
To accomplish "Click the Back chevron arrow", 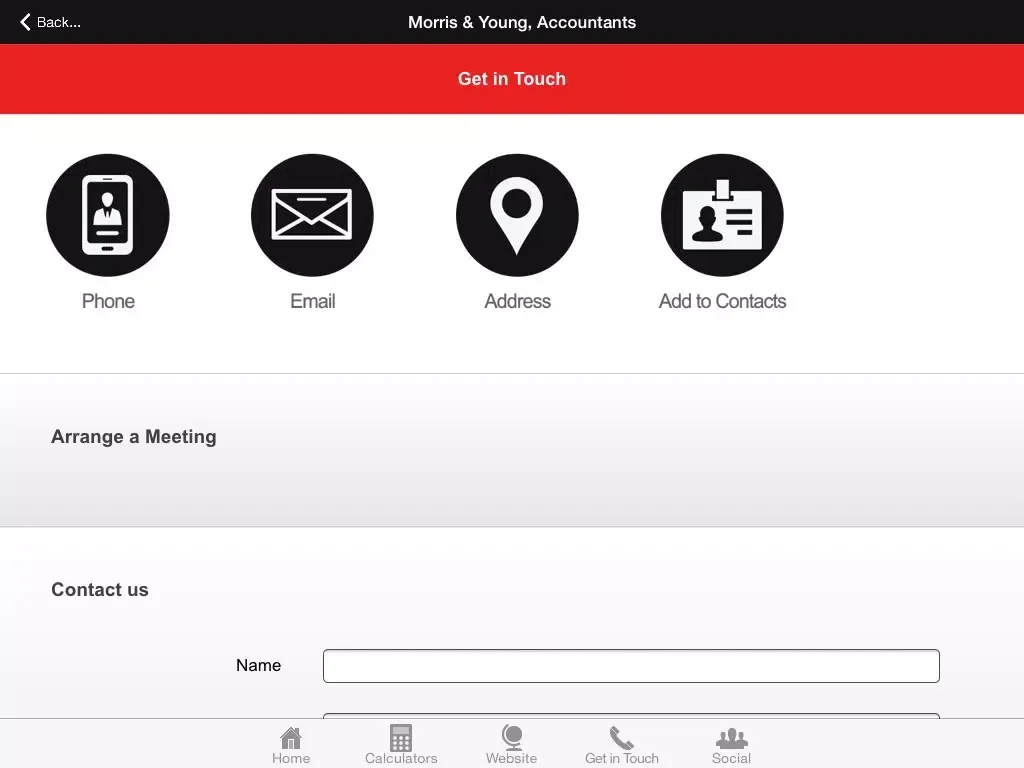I will pyautogui.click(x=26, y=22).
